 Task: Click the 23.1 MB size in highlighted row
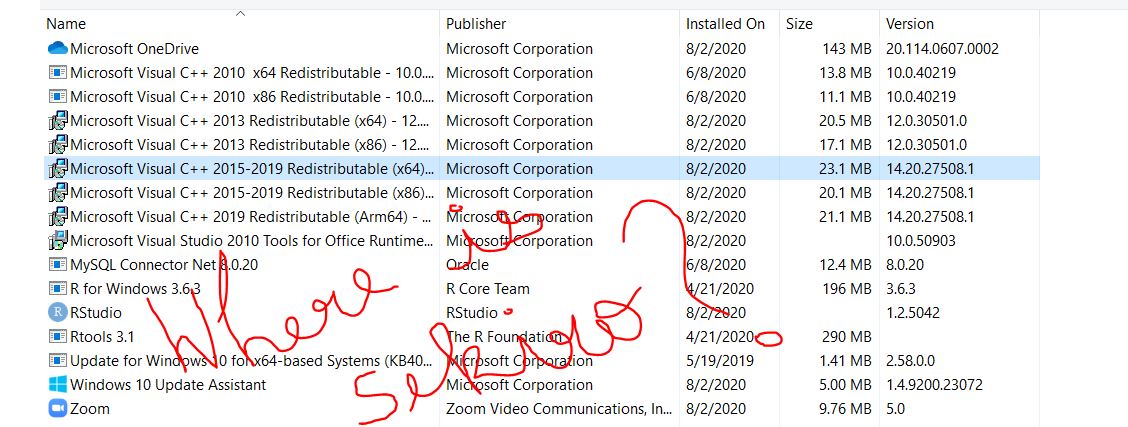[x=845, y=168]
